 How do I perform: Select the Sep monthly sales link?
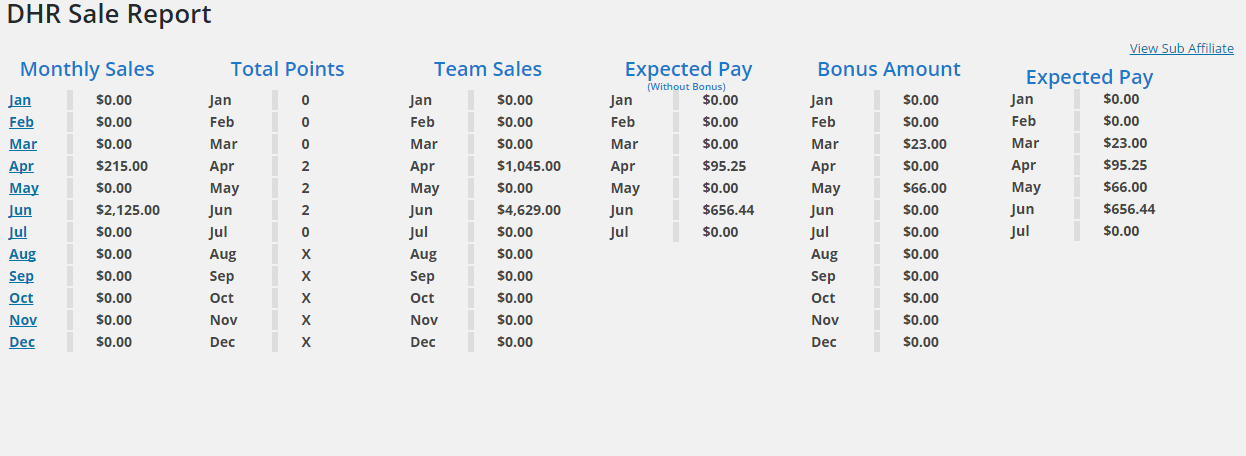pyautogui.click(x=21, y=276)
